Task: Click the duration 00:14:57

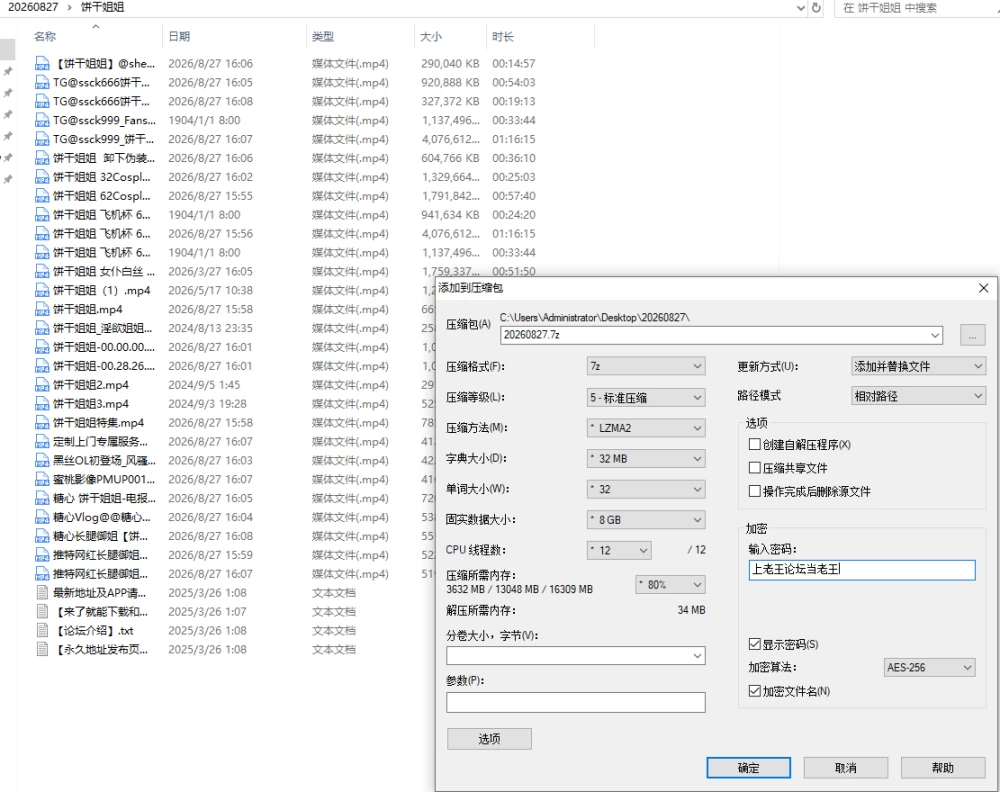Action: coord(513,64)
